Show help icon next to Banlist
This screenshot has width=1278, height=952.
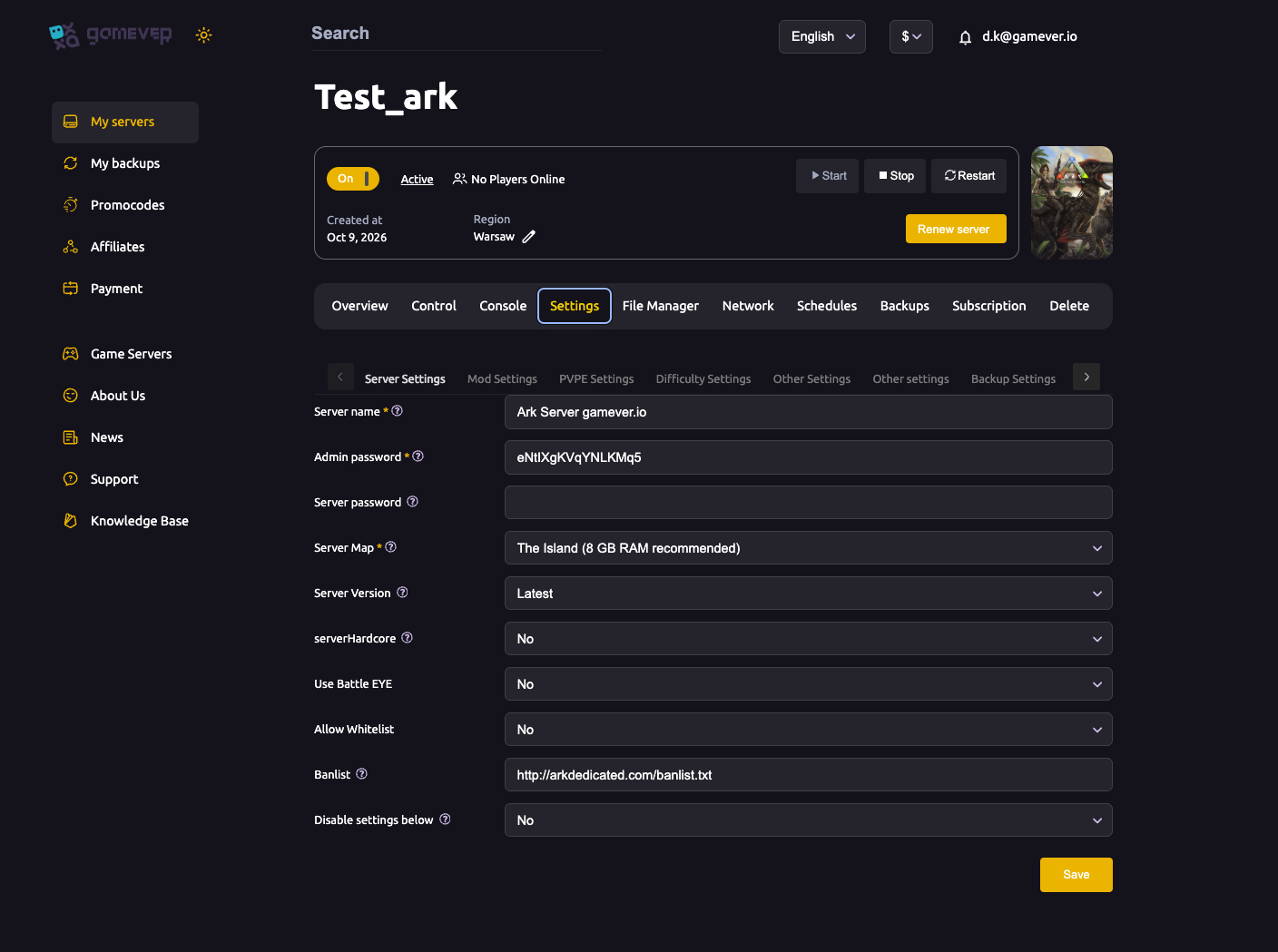coord(362,774)
